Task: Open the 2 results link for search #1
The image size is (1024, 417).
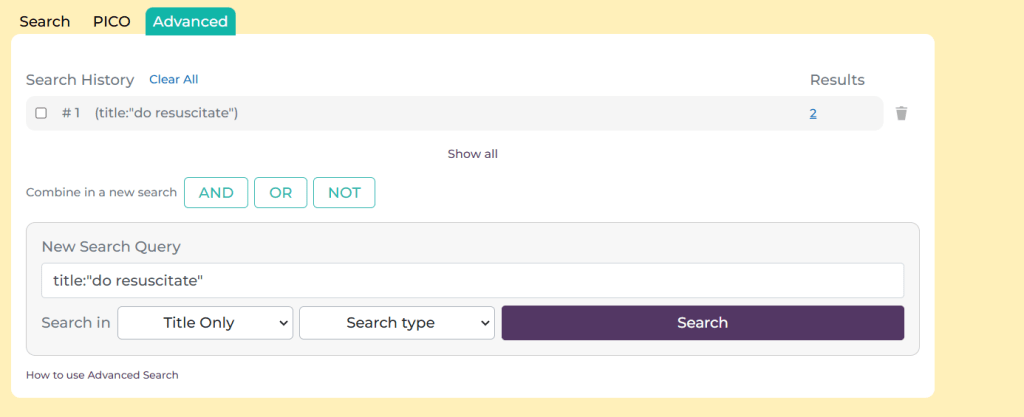Action: tap(813, 113)
